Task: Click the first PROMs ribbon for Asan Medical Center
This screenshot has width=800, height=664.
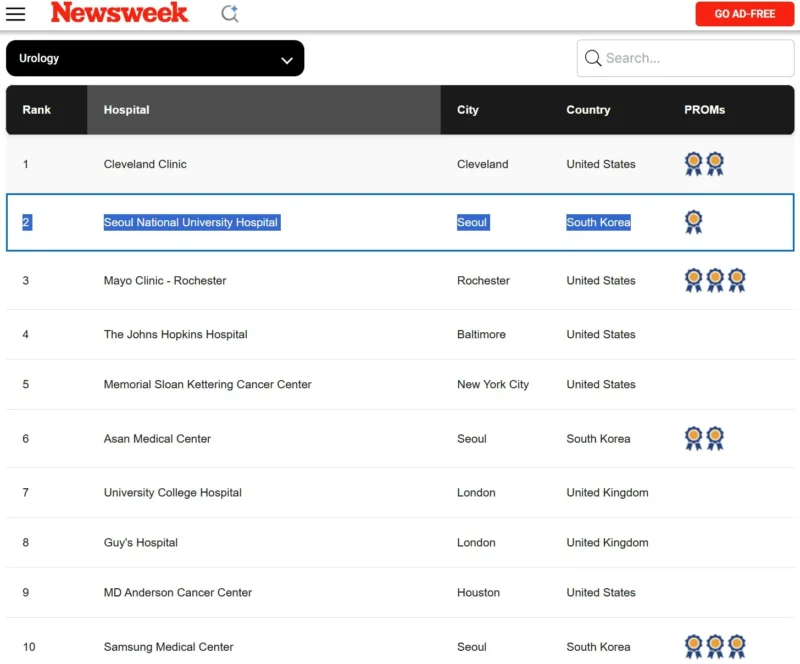Action: pos(693,438)
